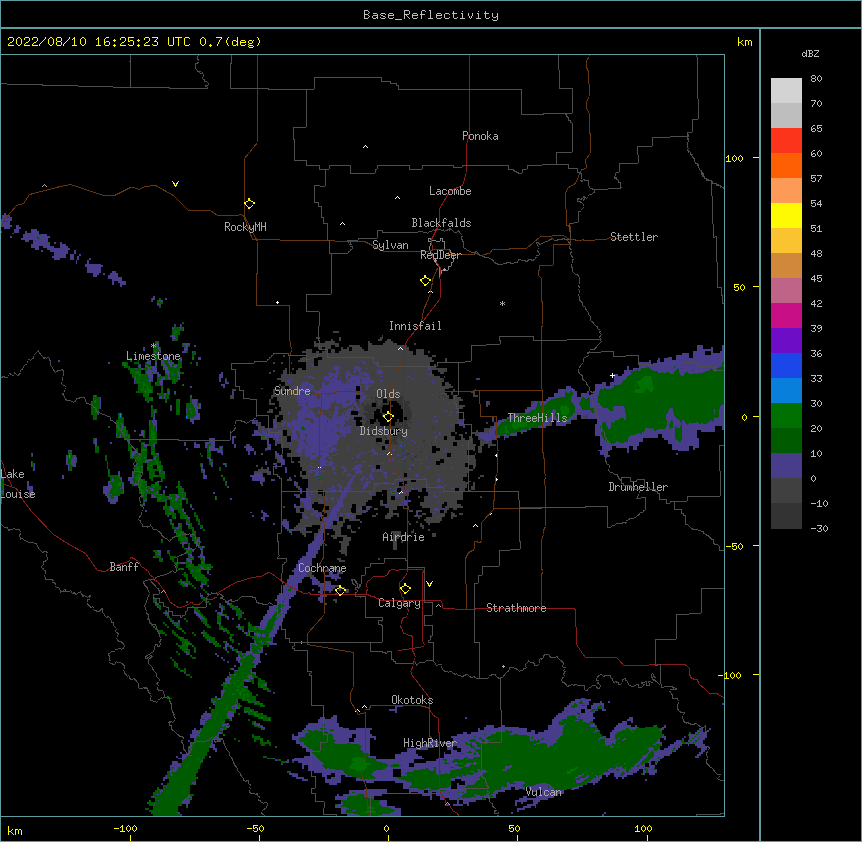Click the Base_Reflectivity title text

point(431,15)
